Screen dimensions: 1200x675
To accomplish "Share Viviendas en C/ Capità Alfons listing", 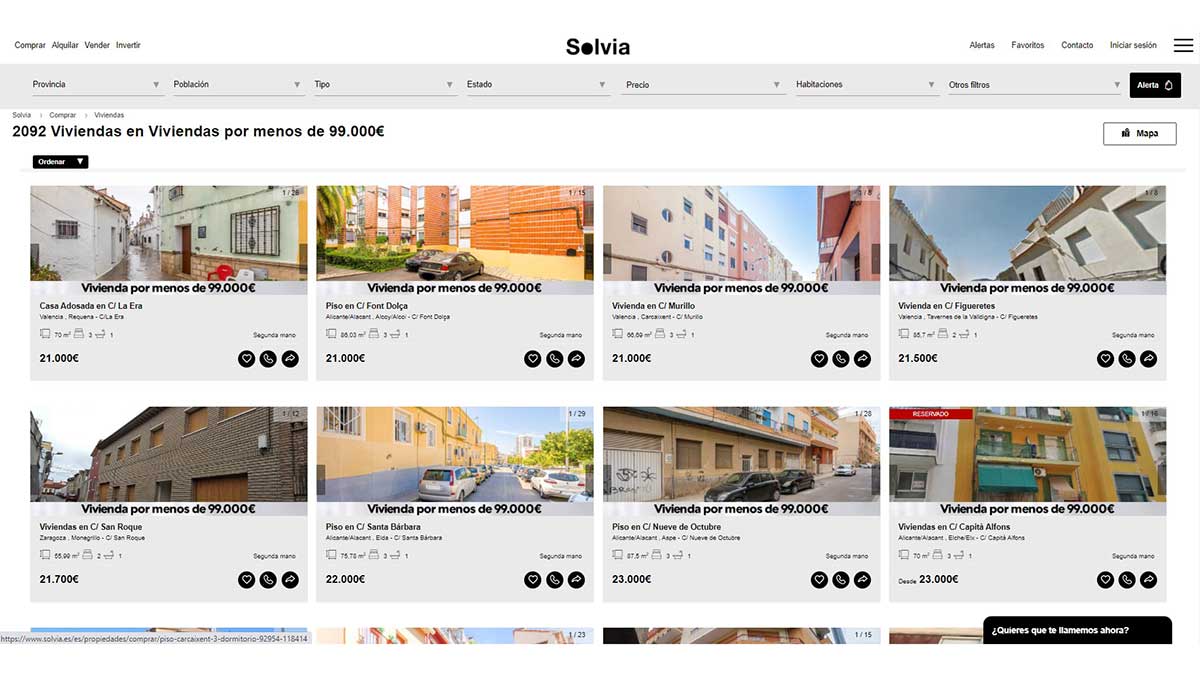I will point(1149,579).
